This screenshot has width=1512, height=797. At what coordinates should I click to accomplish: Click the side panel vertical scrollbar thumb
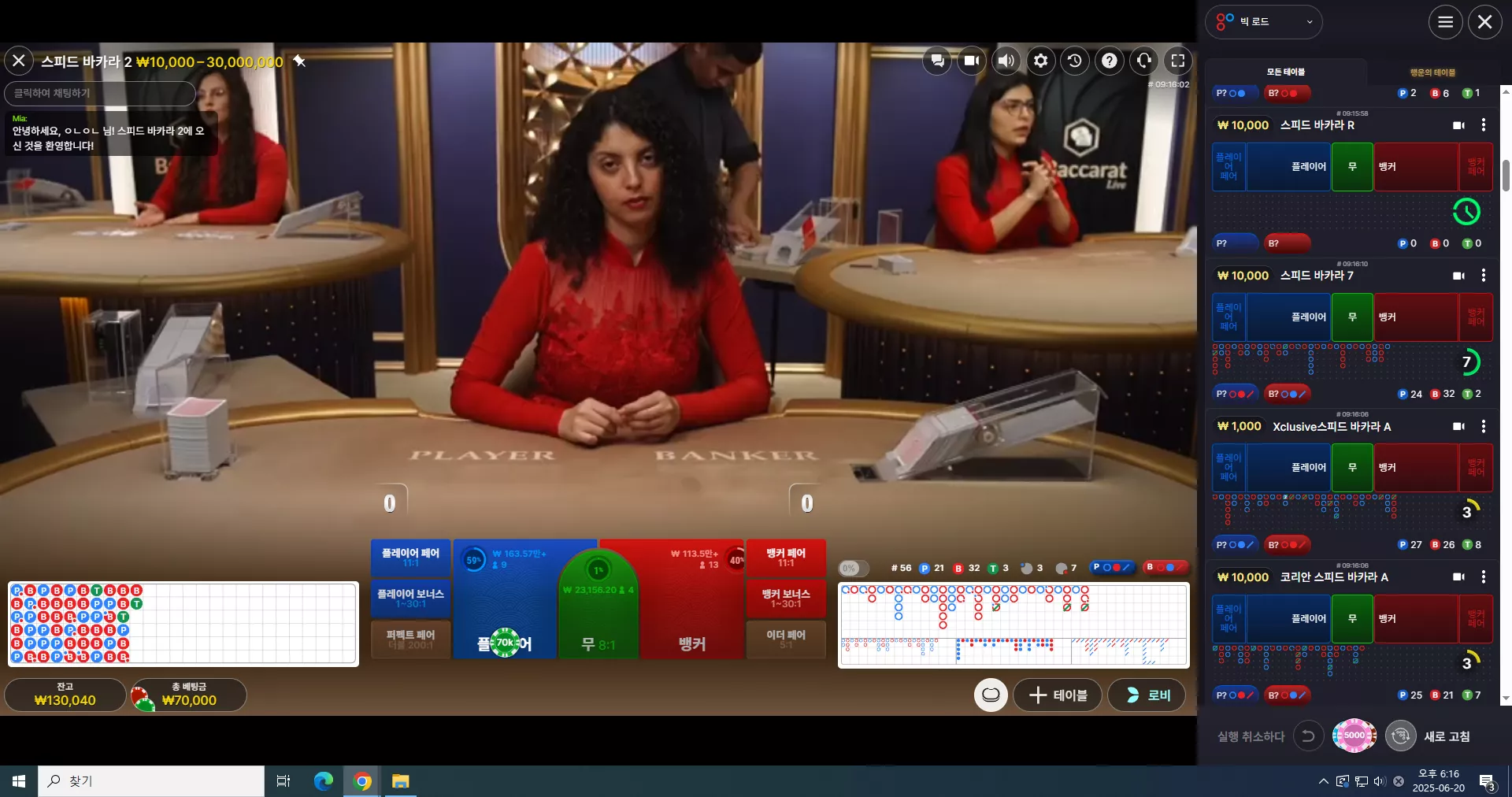tap(1506, 175)
